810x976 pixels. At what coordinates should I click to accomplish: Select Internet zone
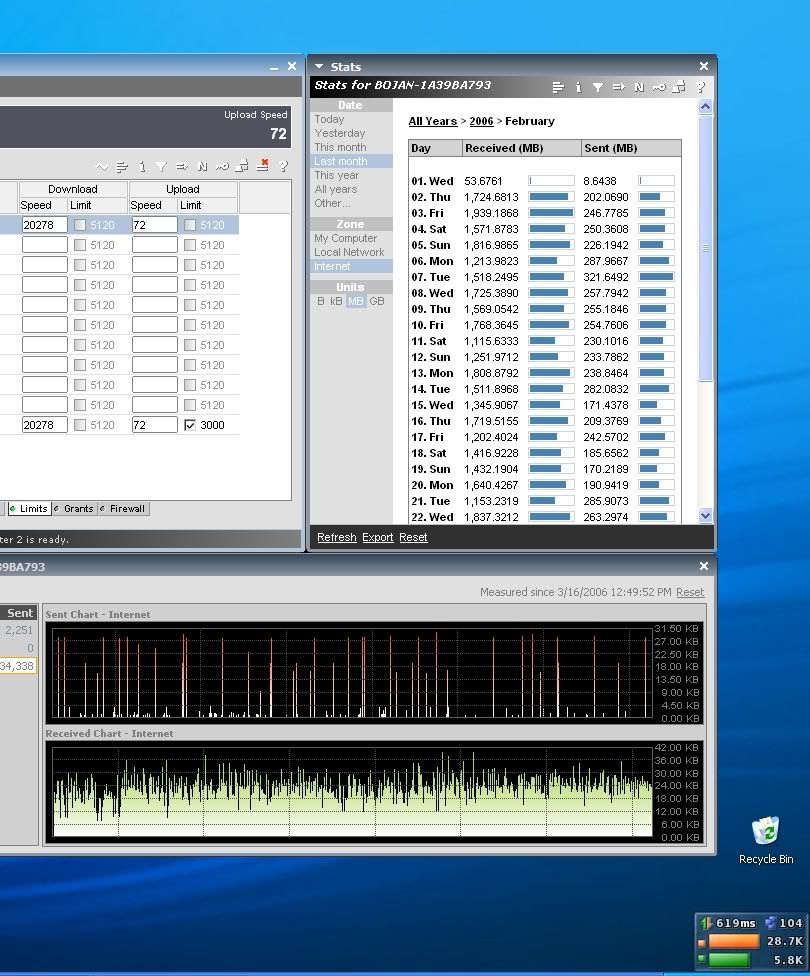coord(351,266)
